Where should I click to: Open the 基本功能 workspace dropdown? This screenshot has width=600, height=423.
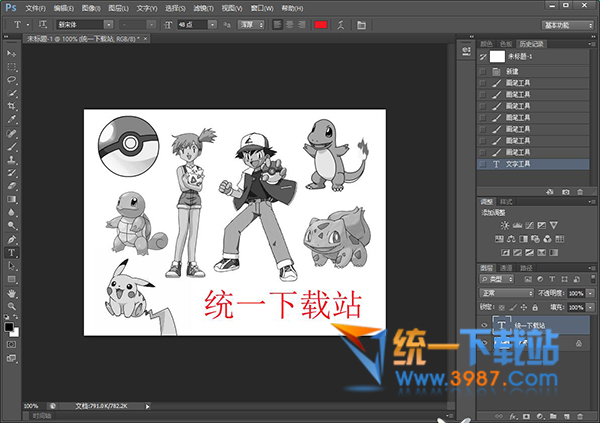[x=567, y=25]
